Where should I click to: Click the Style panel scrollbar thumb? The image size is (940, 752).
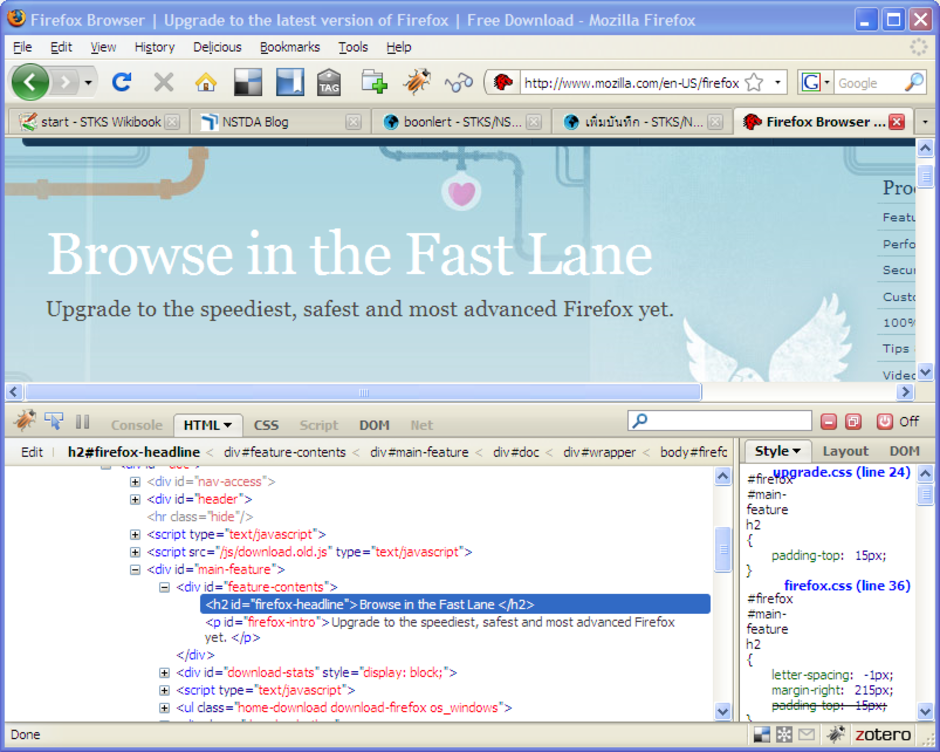coord(926,495)
